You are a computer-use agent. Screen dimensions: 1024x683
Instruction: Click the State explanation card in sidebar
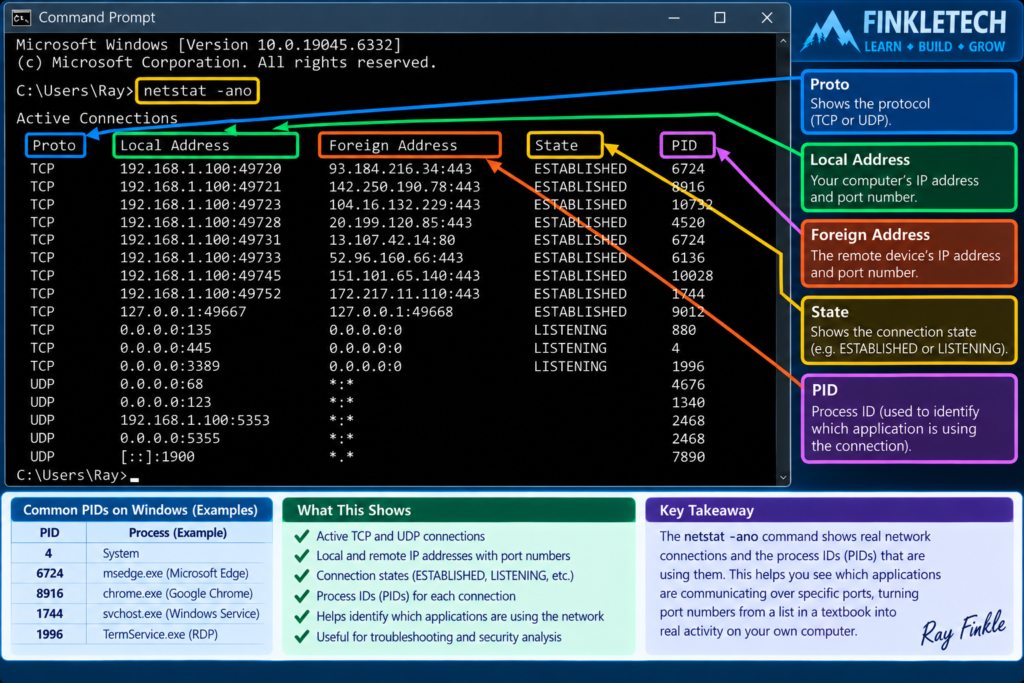pyautogui.click(x=909, y=330)
